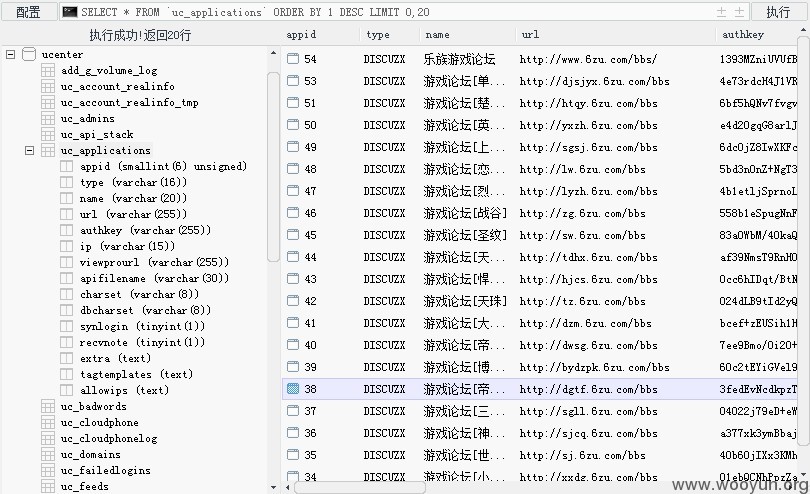Click the row icon for appid 54
This screenshot has height=494, width=810.
[293, 58]
